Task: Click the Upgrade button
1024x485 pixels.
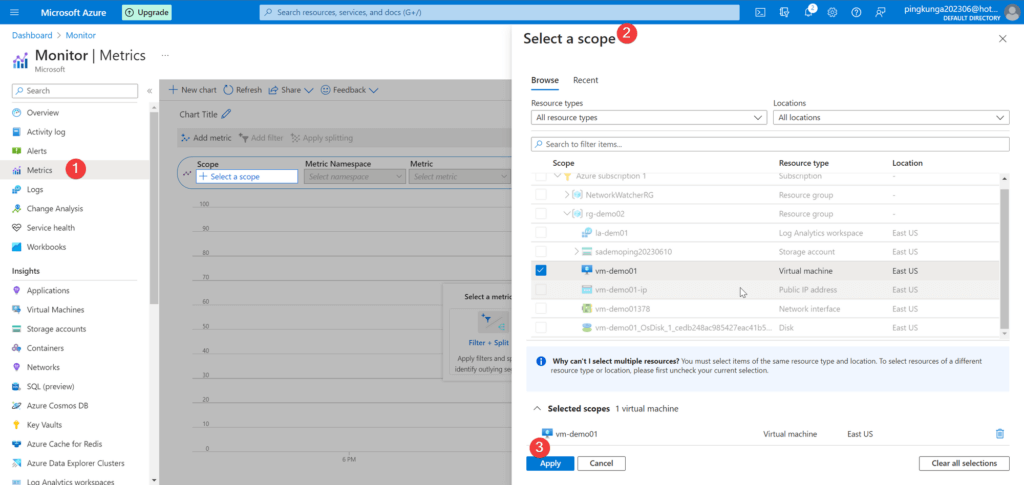Action: (147, 12)
